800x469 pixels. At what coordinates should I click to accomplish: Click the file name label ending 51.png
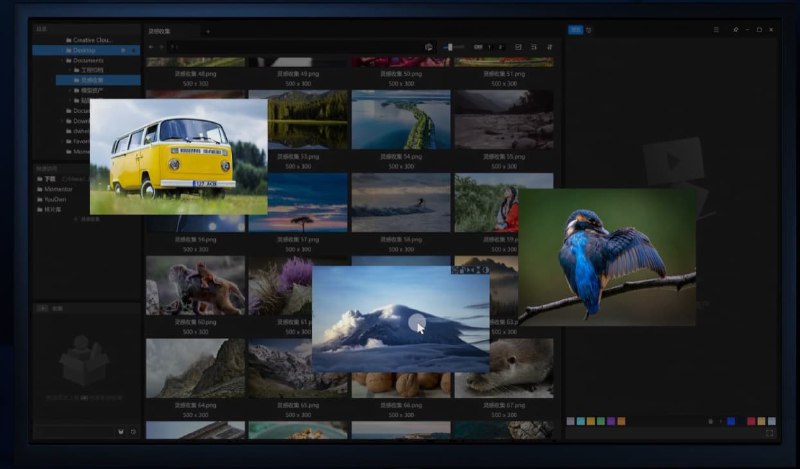(x=504, y=73)
